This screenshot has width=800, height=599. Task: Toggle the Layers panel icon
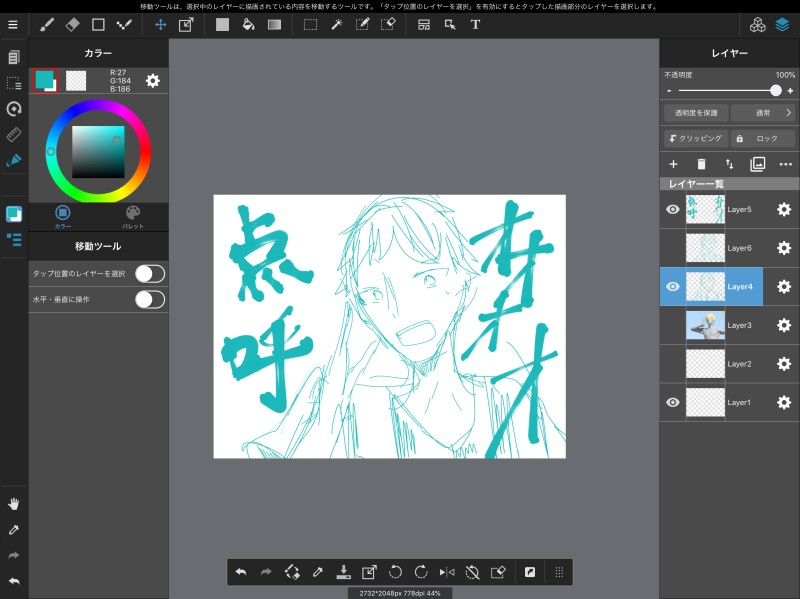coord(782,24)
